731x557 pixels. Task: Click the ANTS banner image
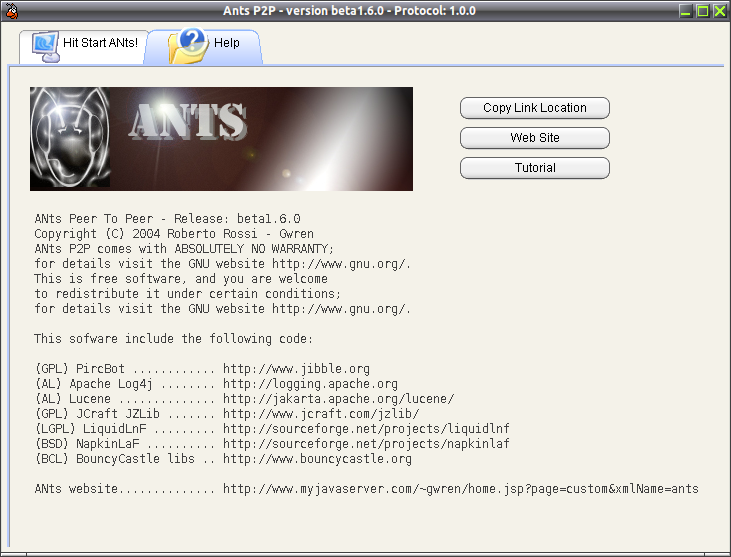221,139
